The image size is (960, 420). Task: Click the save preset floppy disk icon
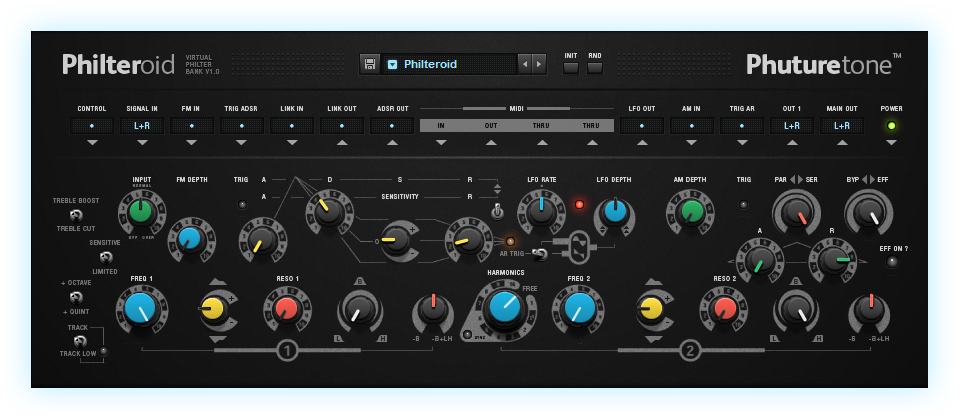click(370, 64)
